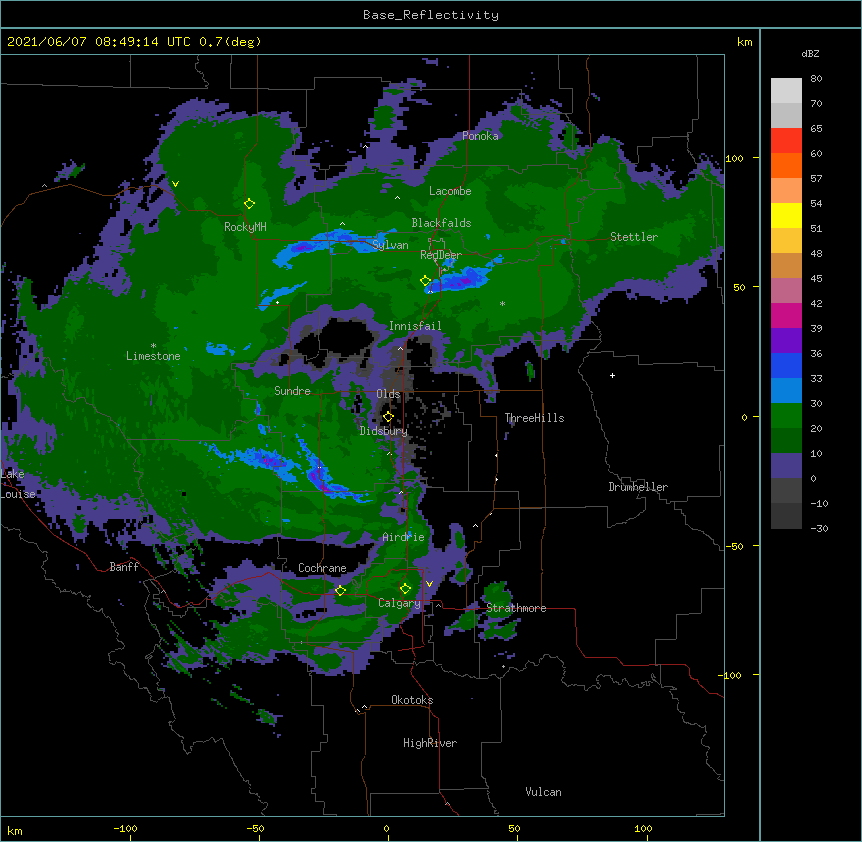Click the Calgary city label
This screenshot has width=862, height=842.
(x=400, y=603)
